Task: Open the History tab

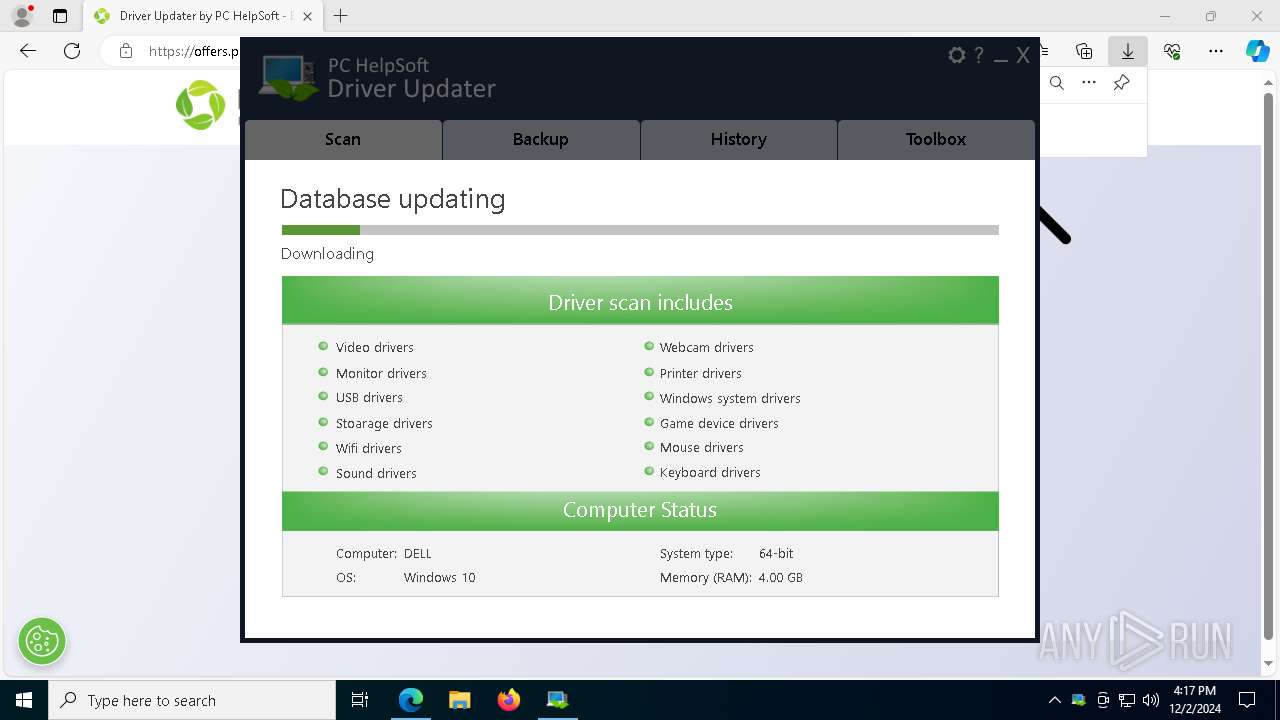Action: (x=739, y=140)
